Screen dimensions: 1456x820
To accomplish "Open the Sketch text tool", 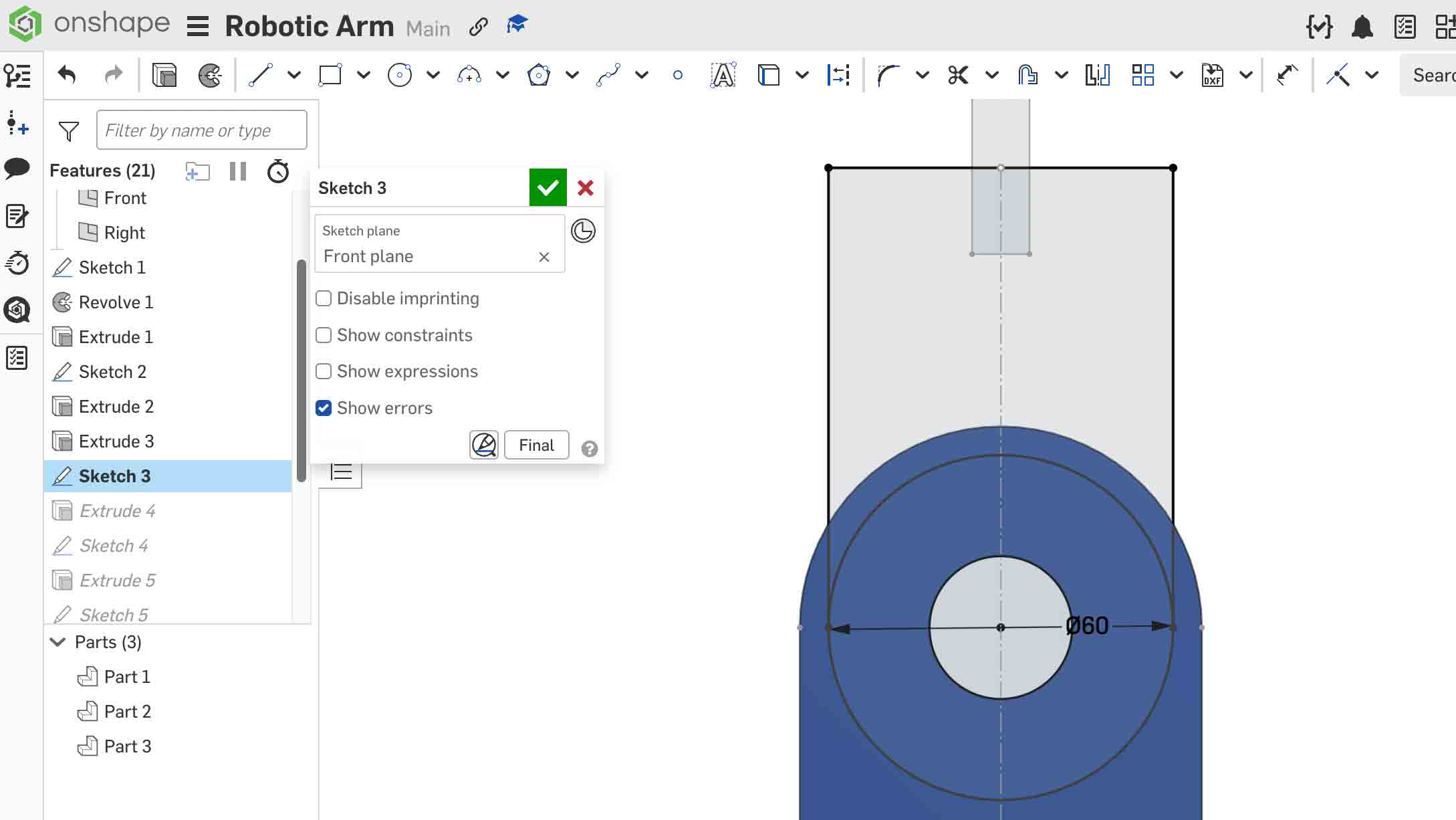I will pos(723,75).
